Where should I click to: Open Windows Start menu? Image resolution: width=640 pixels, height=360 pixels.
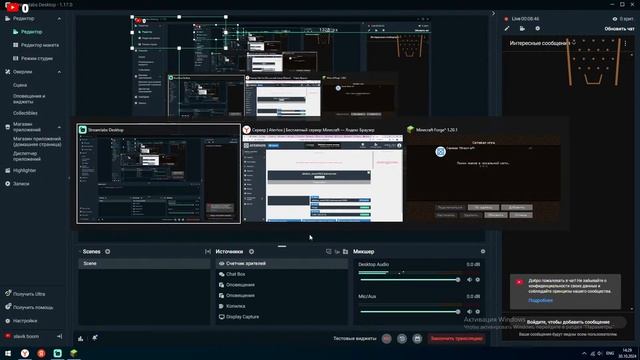(x=8, y=353)
